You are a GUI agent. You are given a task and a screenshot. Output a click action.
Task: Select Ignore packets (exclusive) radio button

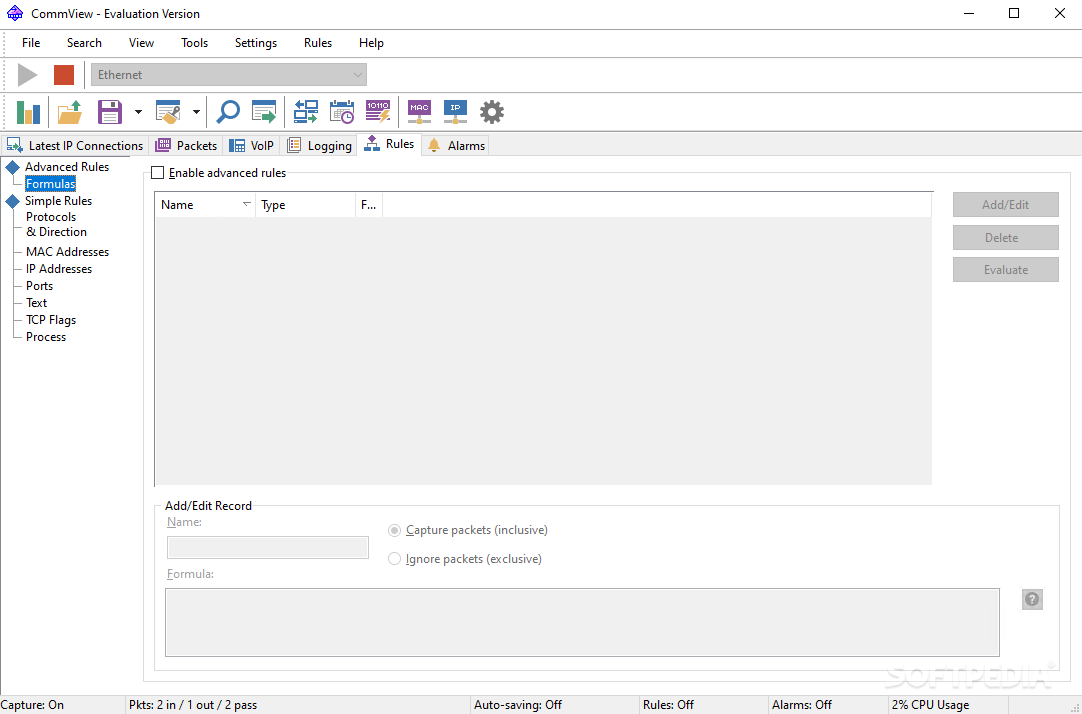click(x=394, y=559)
